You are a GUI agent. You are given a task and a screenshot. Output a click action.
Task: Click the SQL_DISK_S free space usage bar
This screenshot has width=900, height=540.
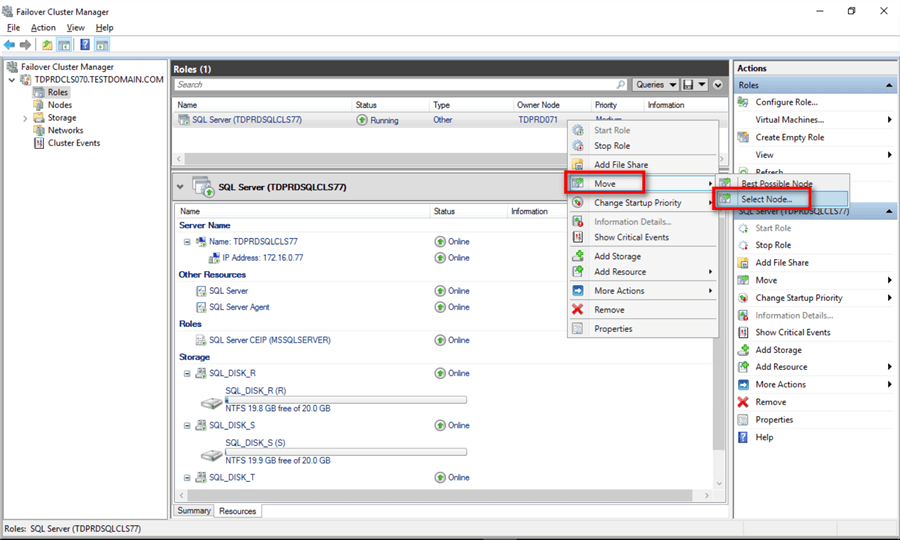[345, 451]
